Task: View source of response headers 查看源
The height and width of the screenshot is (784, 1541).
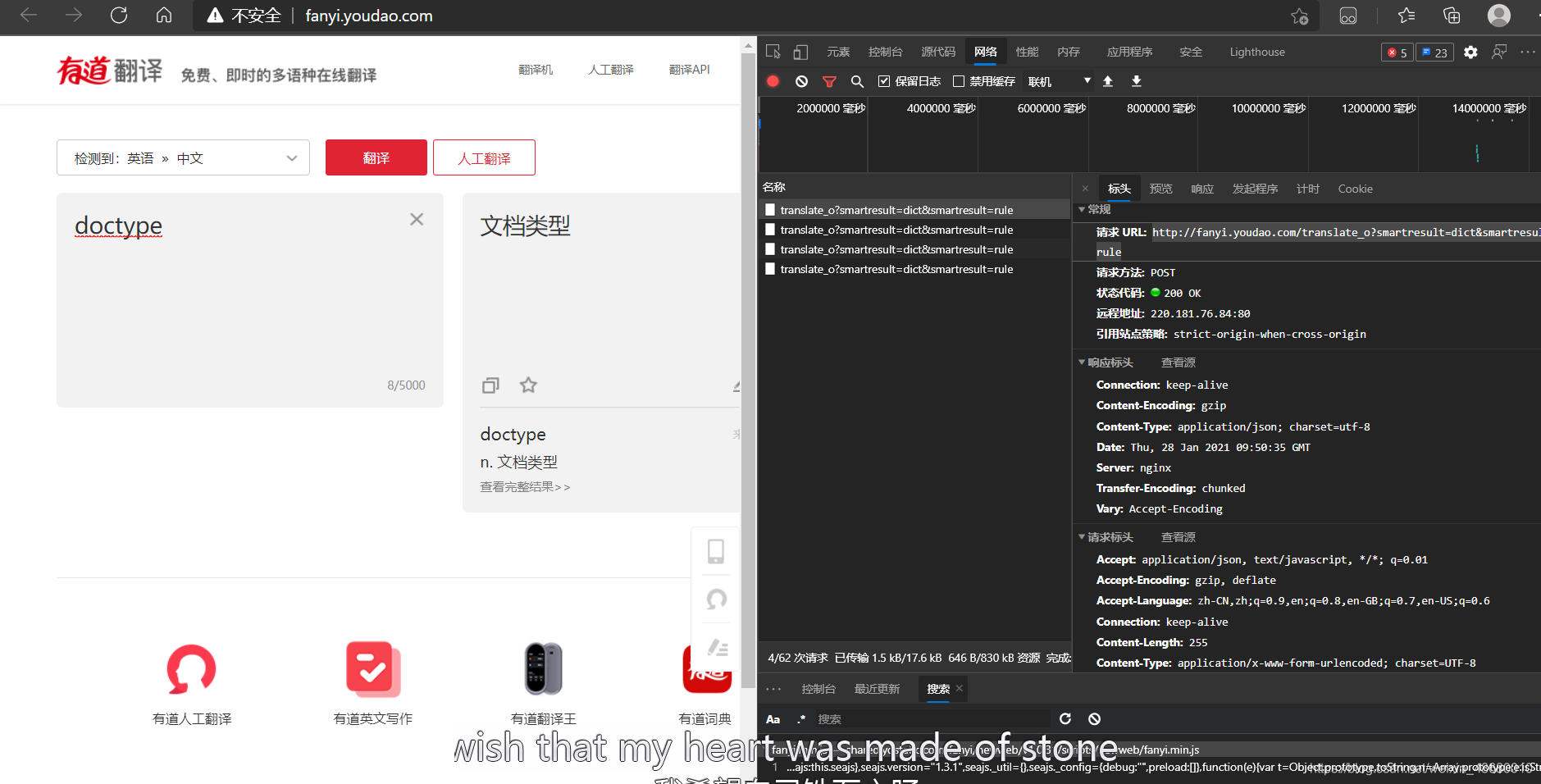Action: [x=1179, y=362]
